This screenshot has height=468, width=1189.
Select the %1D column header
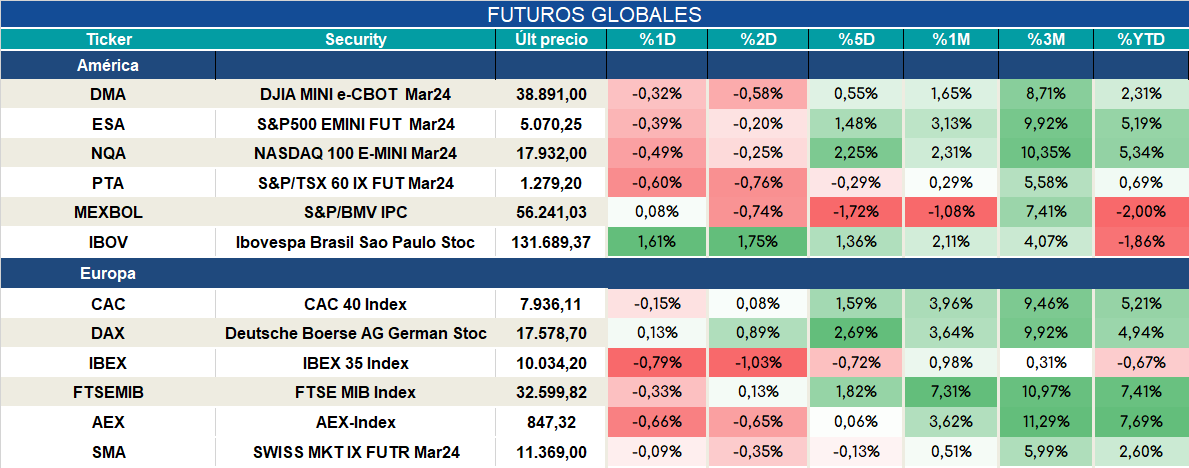click(657, 40)
